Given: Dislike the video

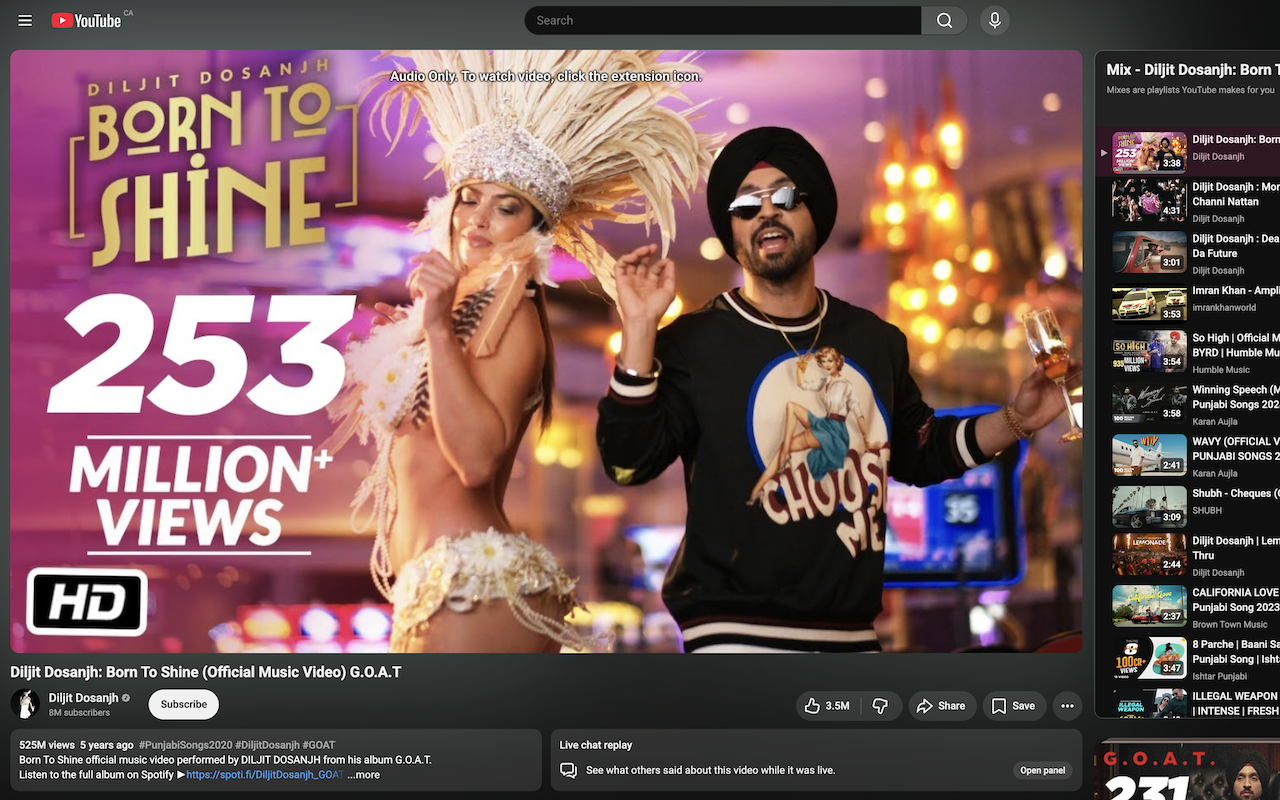Looking at the screenshot, I should click(x=880, y=706).
